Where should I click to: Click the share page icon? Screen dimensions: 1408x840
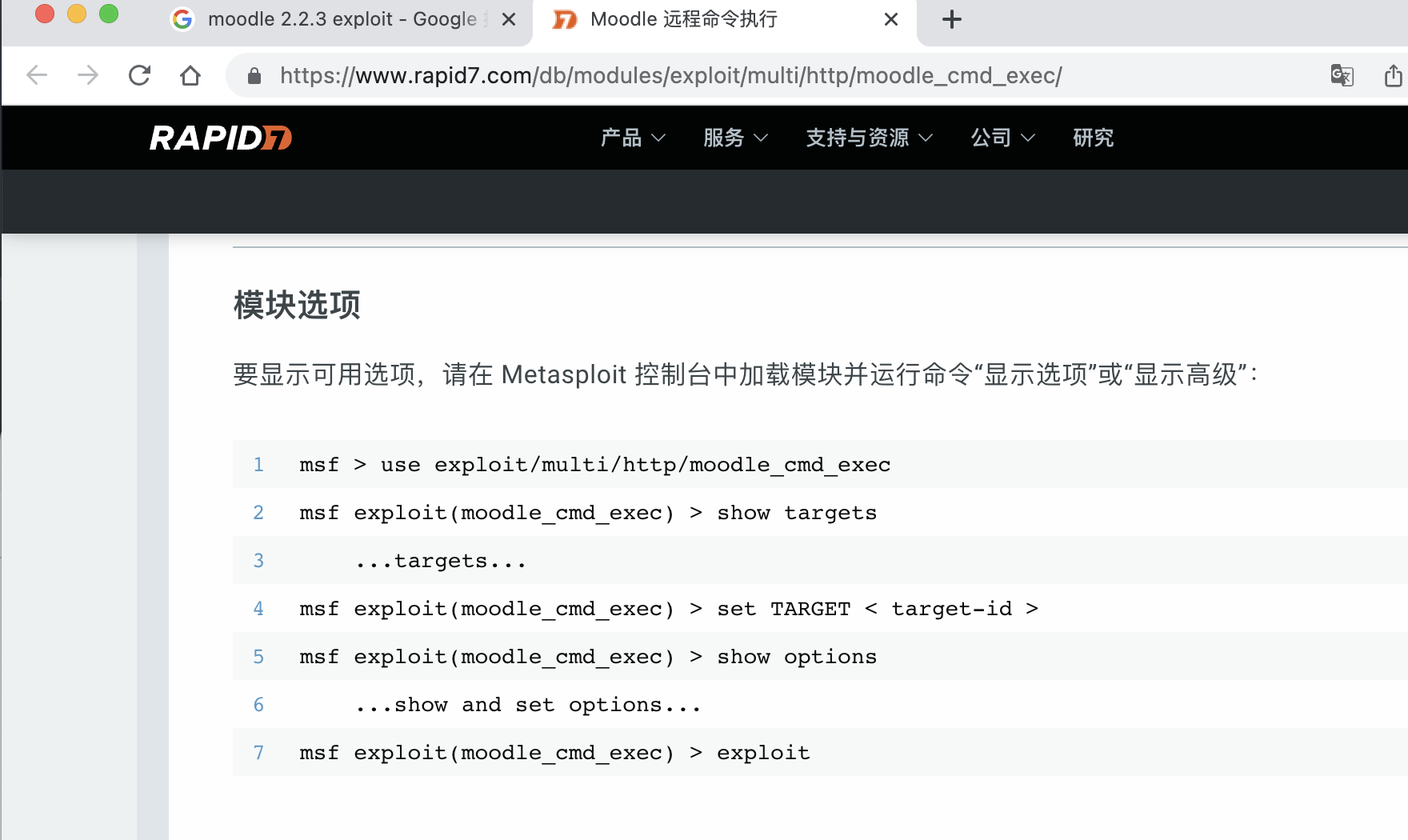[x=1393, y=75]
